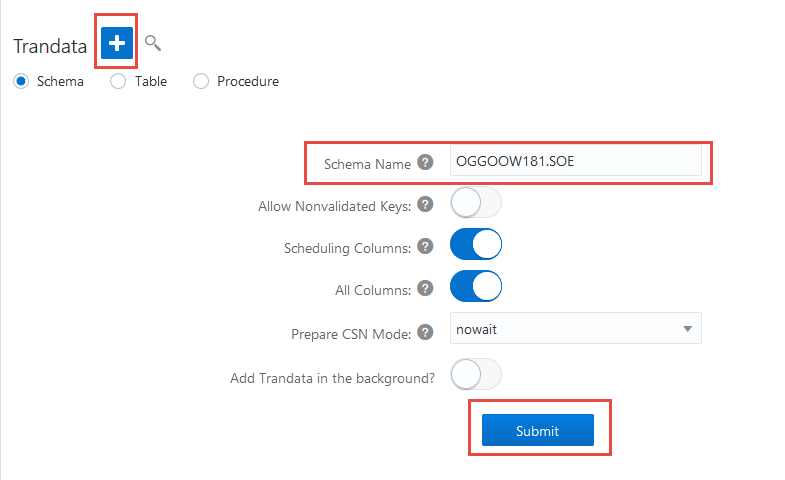The image size is (785, 480).
Task: View help tooltip for All Columns
Action: pos(425,288)
